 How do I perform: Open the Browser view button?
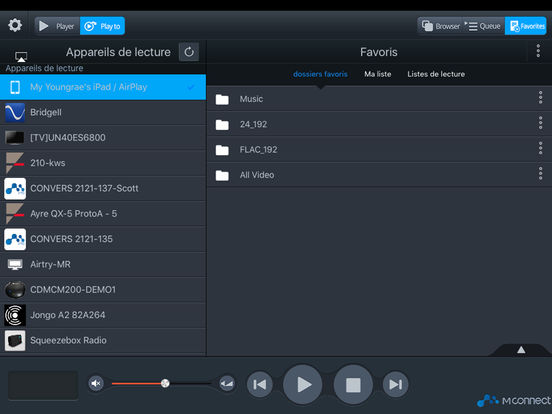click(x=440, y=26)
